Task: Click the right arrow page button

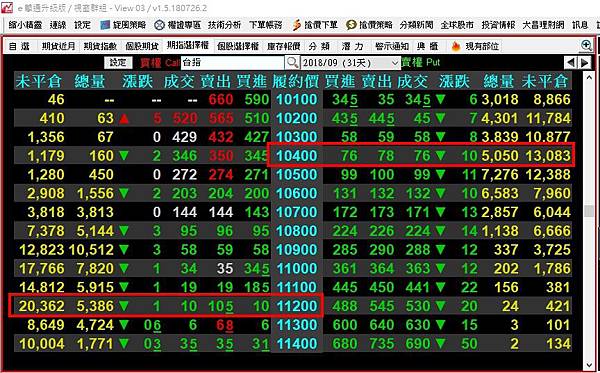Action: 585,62
